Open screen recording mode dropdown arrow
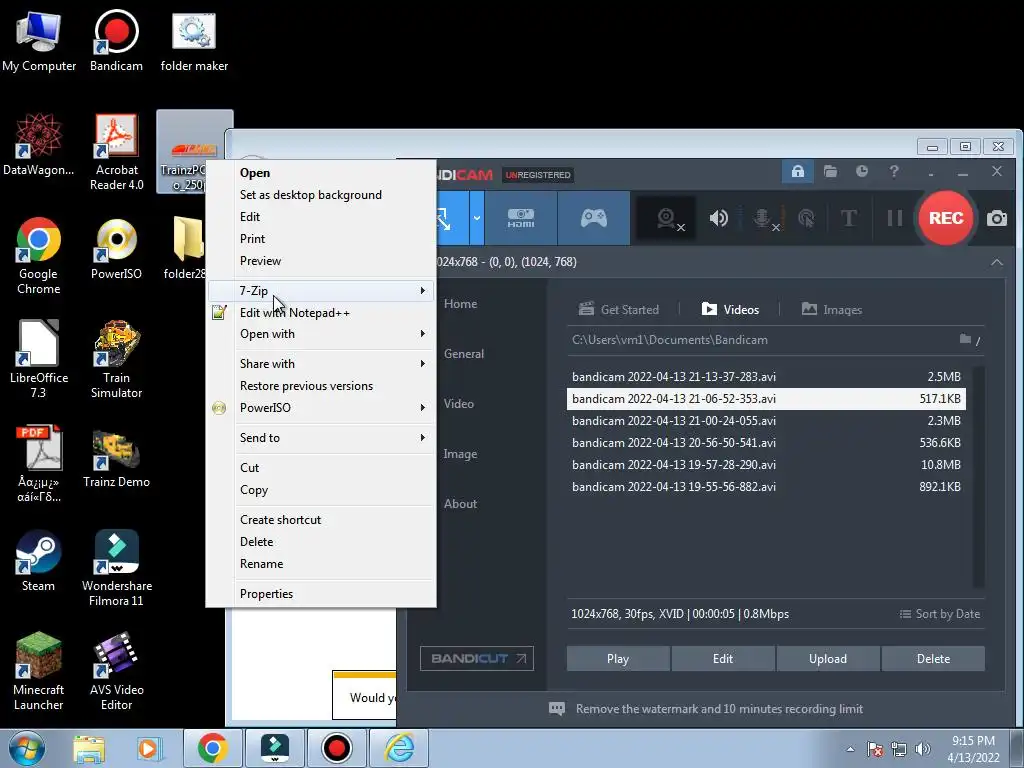 pos(477,218)
